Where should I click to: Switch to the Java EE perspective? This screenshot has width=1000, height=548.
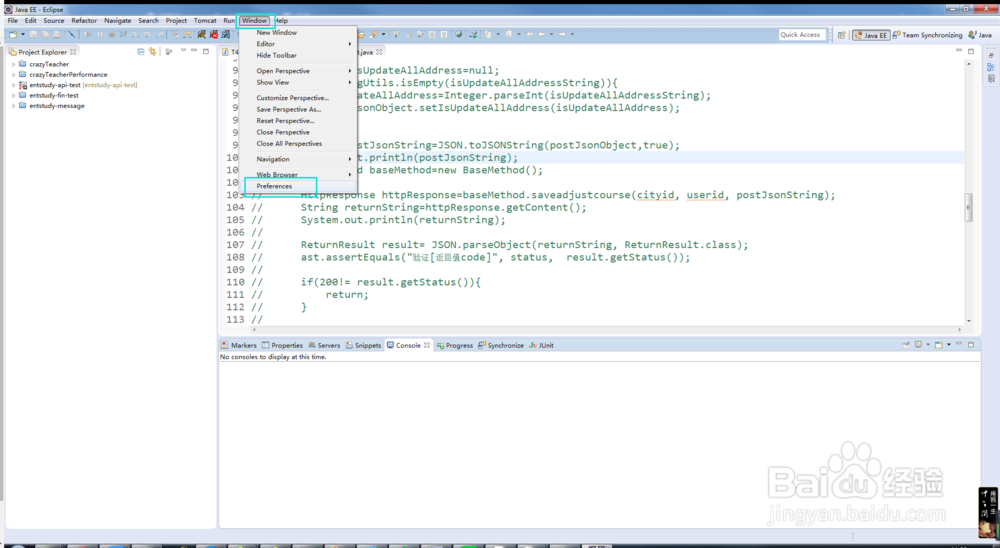point(871,35)
